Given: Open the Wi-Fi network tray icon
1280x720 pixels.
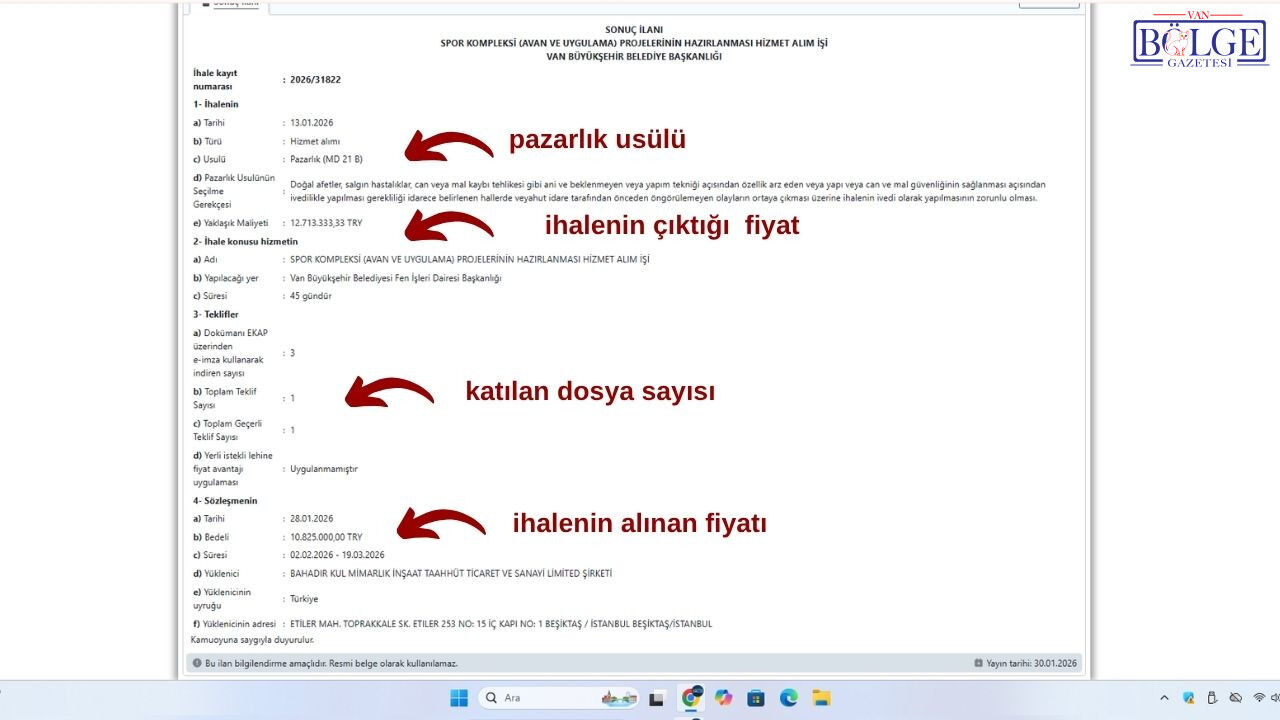Looking at the screenshot, I should [1259, 698].
